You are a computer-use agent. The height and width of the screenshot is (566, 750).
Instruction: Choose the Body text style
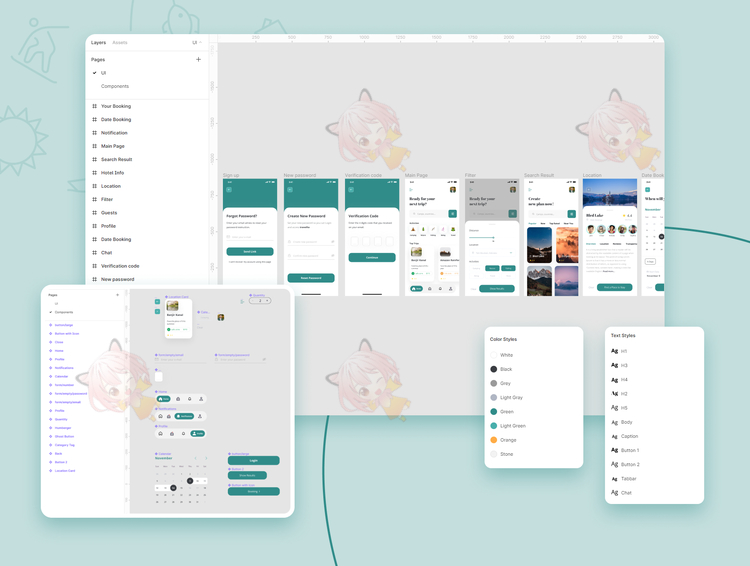pos(622,422)
